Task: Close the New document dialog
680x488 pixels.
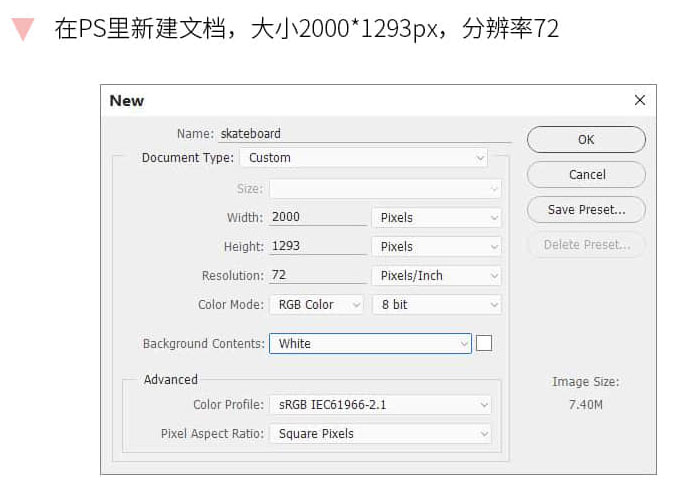Action: (x=640, y=100)
